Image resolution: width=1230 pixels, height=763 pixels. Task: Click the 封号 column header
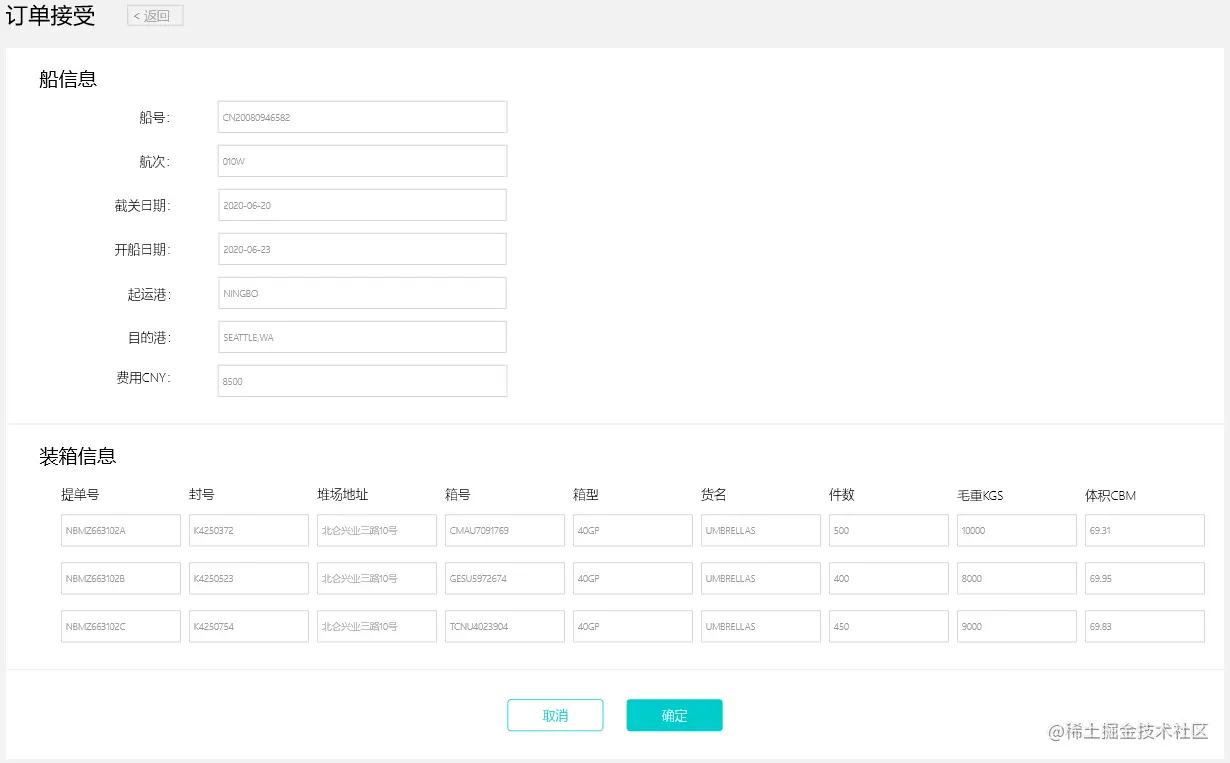(x=202, y=494)
